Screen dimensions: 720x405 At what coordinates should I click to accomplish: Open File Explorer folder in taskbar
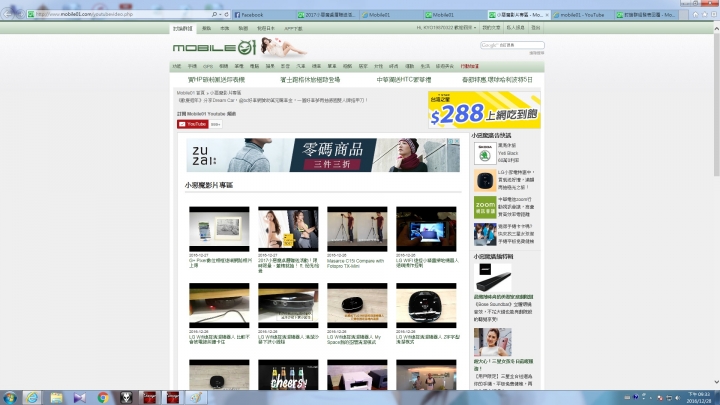pos(56,398)
